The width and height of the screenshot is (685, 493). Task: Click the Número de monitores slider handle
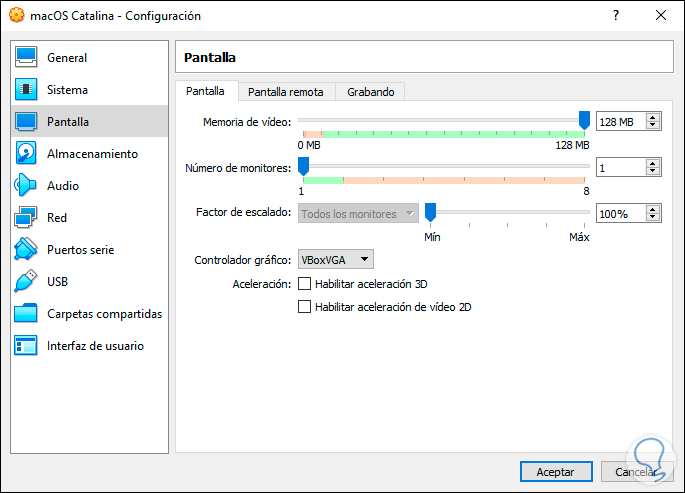tap(303, 166)
